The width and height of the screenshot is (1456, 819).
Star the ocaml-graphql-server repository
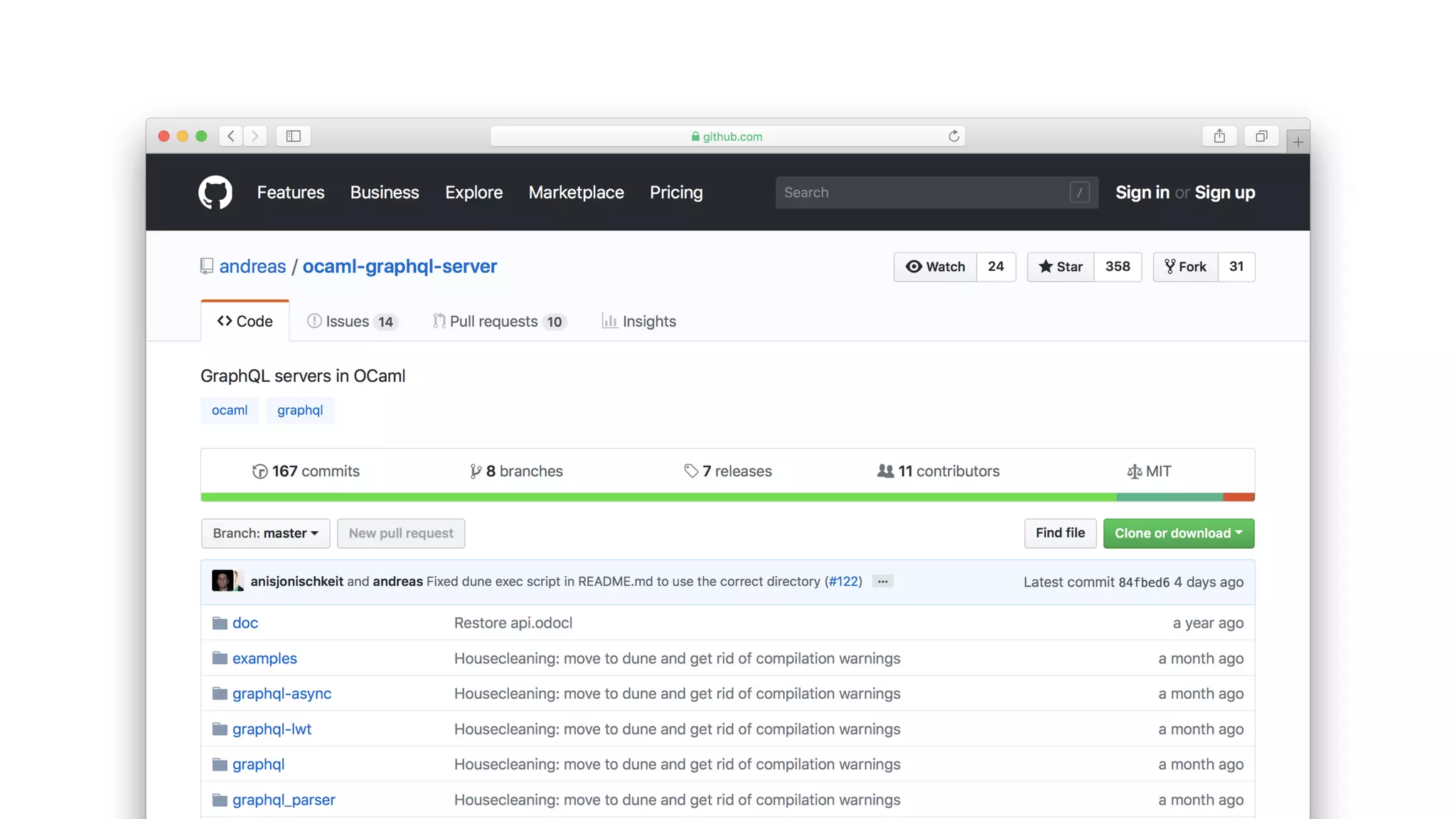[1060, 267]
